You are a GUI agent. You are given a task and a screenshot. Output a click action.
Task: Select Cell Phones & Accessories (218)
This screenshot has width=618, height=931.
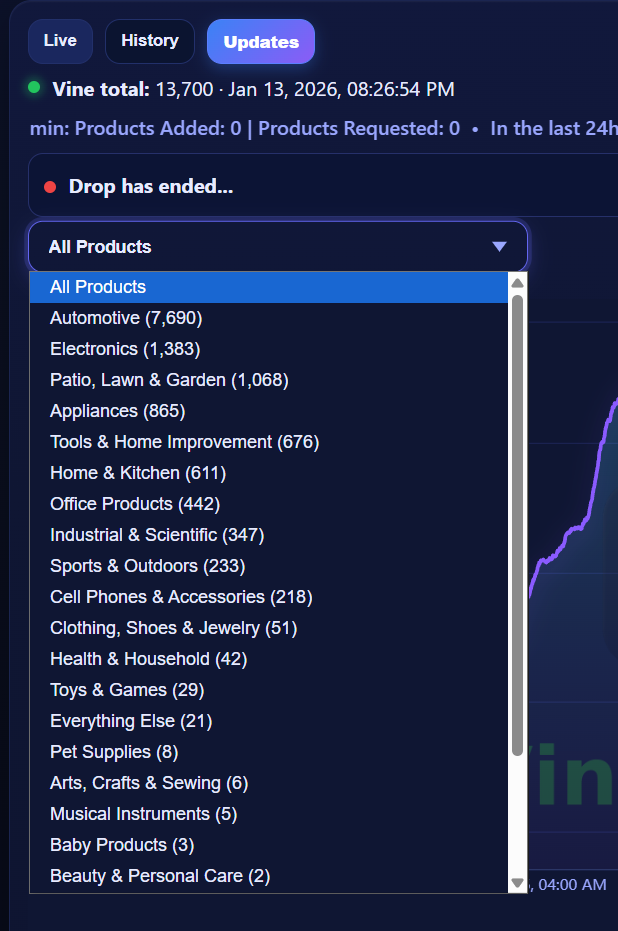(269, 597)
